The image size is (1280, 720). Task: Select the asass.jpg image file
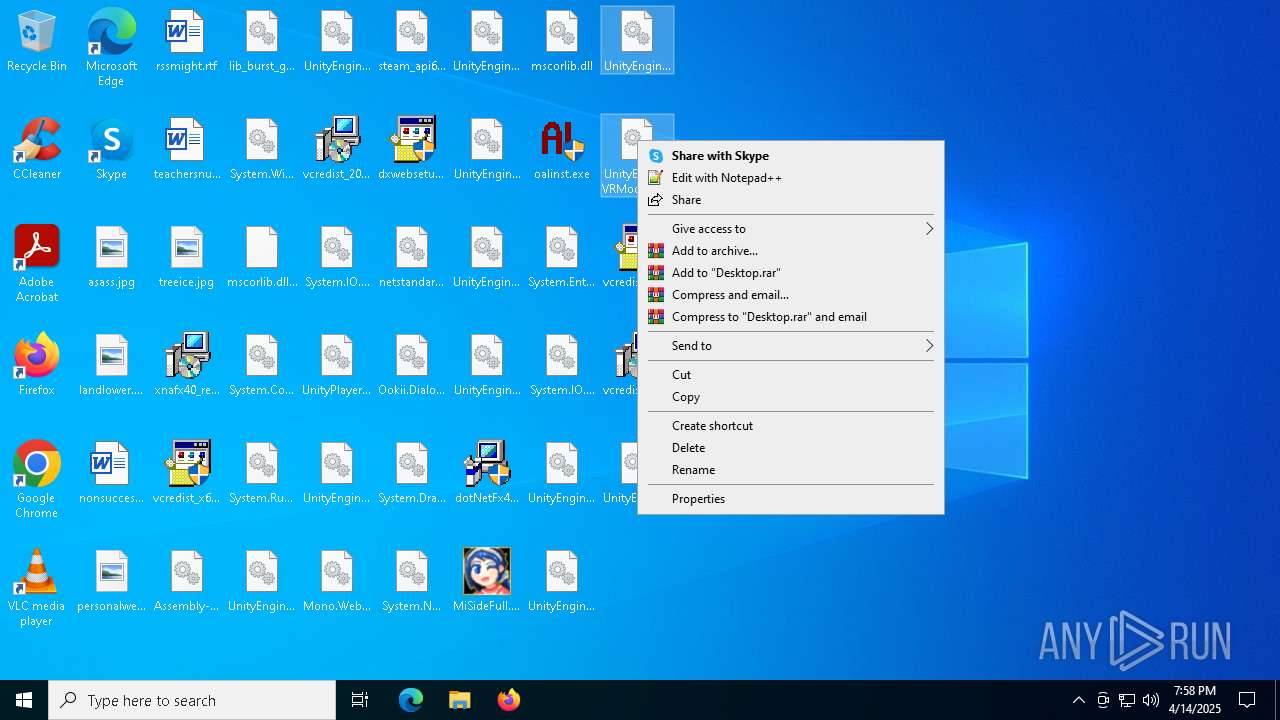(x=111, y=257)
